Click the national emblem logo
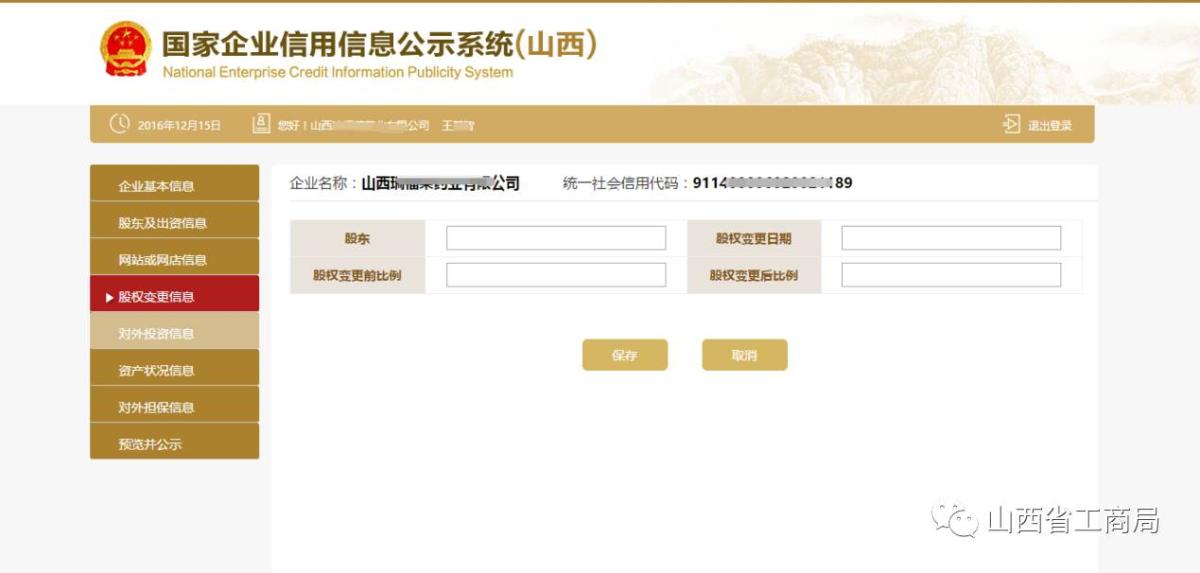Image resolution: width=1200 pixels, height=573 pixels. coord(126,49)
